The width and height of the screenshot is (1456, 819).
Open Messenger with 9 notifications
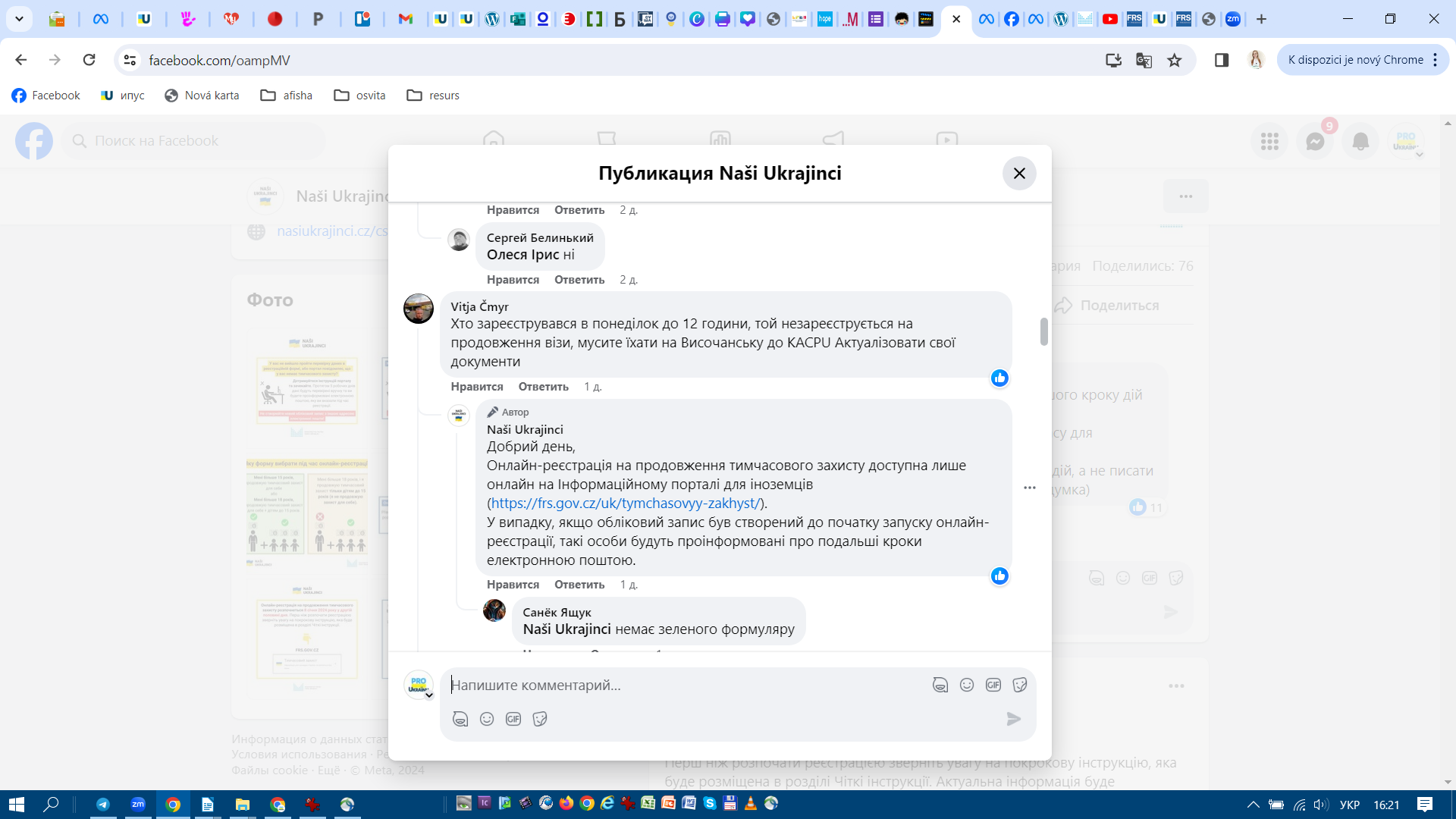click(1315, 141)
